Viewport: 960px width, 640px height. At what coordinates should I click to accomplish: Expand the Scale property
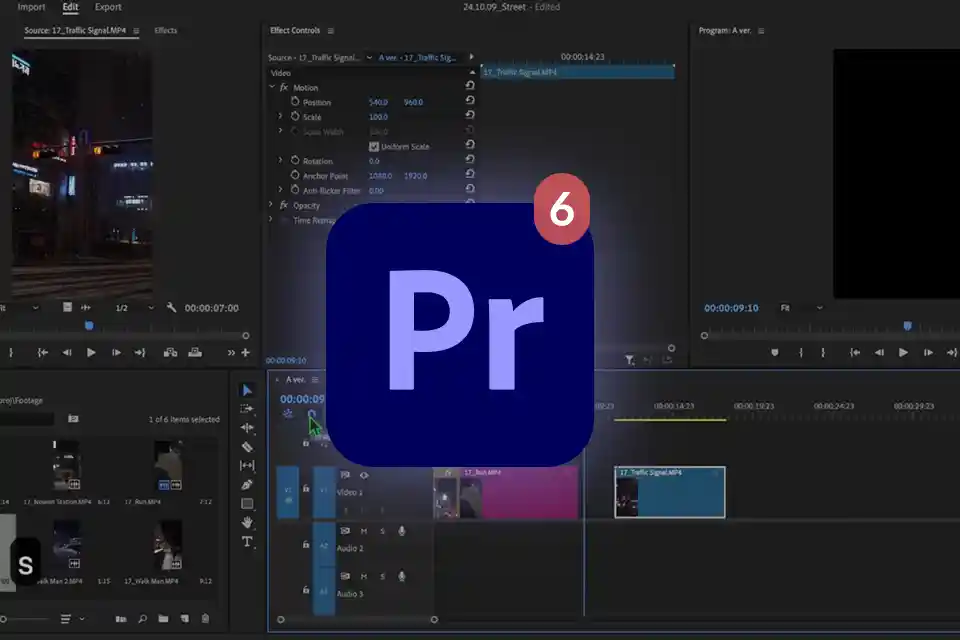[280, 116]
